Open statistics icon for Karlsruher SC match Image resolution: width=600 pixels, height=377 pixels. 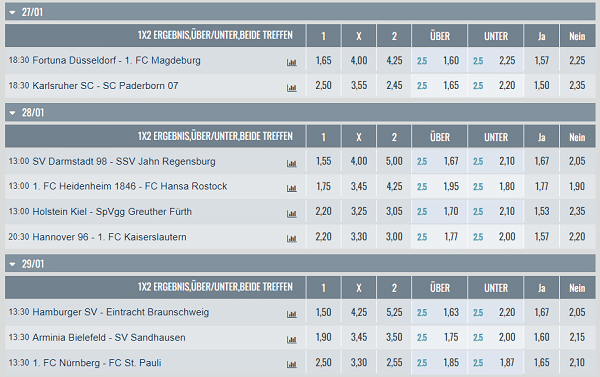click(x=292, y=88)
